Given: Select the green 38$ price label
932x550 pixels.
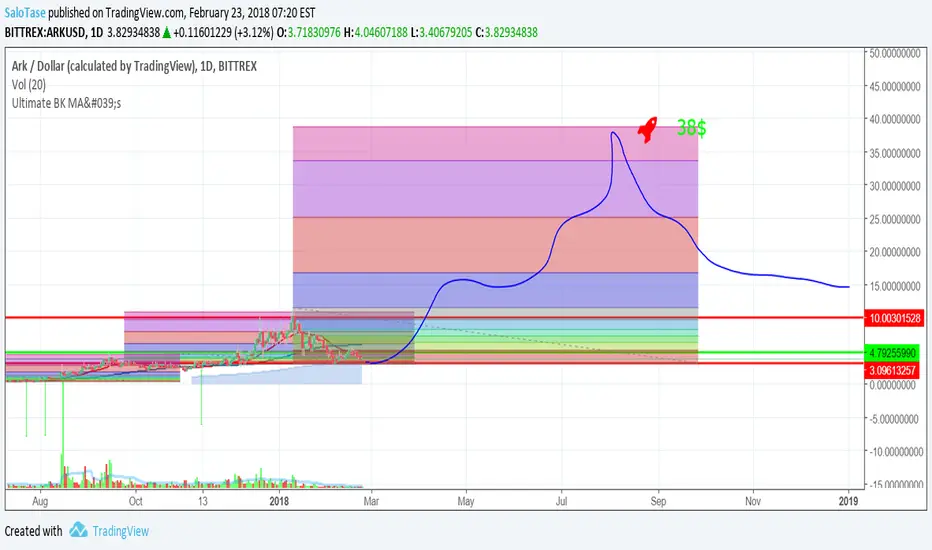Looking at the screenshot, I should (x=691, y=127).
